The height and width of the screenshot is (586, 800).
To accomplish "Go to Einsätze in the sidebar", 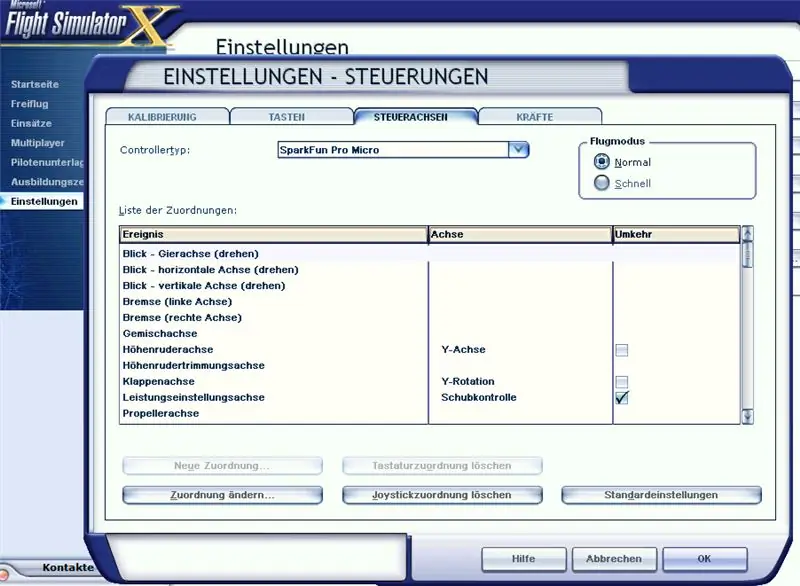I will (31, 123).
